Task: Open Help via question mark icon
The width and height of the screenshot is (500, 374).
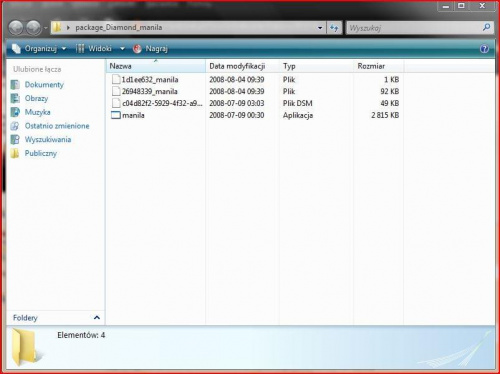Action: coord(484,49)
